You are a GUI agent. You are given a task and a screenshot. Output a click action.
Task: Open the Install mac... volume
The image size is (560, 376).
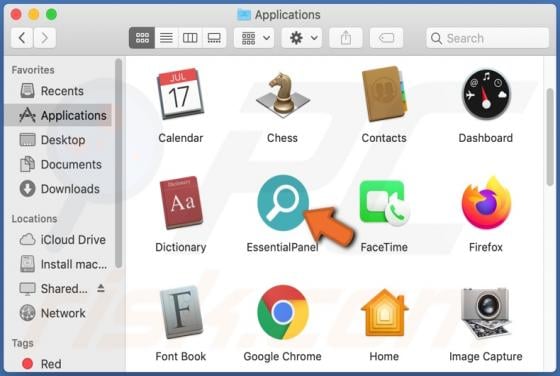(59, 264)
